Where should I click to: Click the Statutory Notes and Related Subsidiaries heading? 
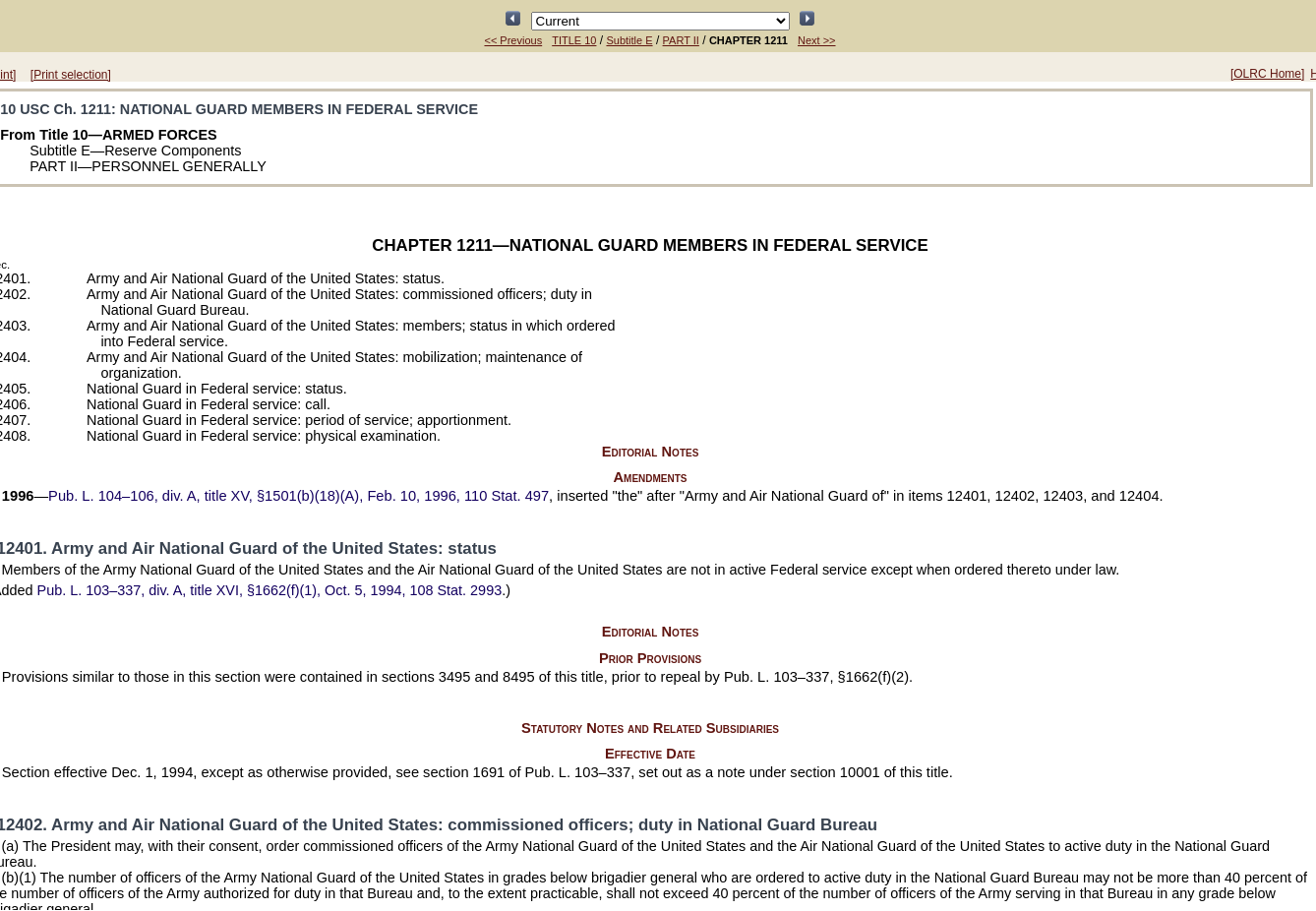pyautogui.click(x=650, y=728)
